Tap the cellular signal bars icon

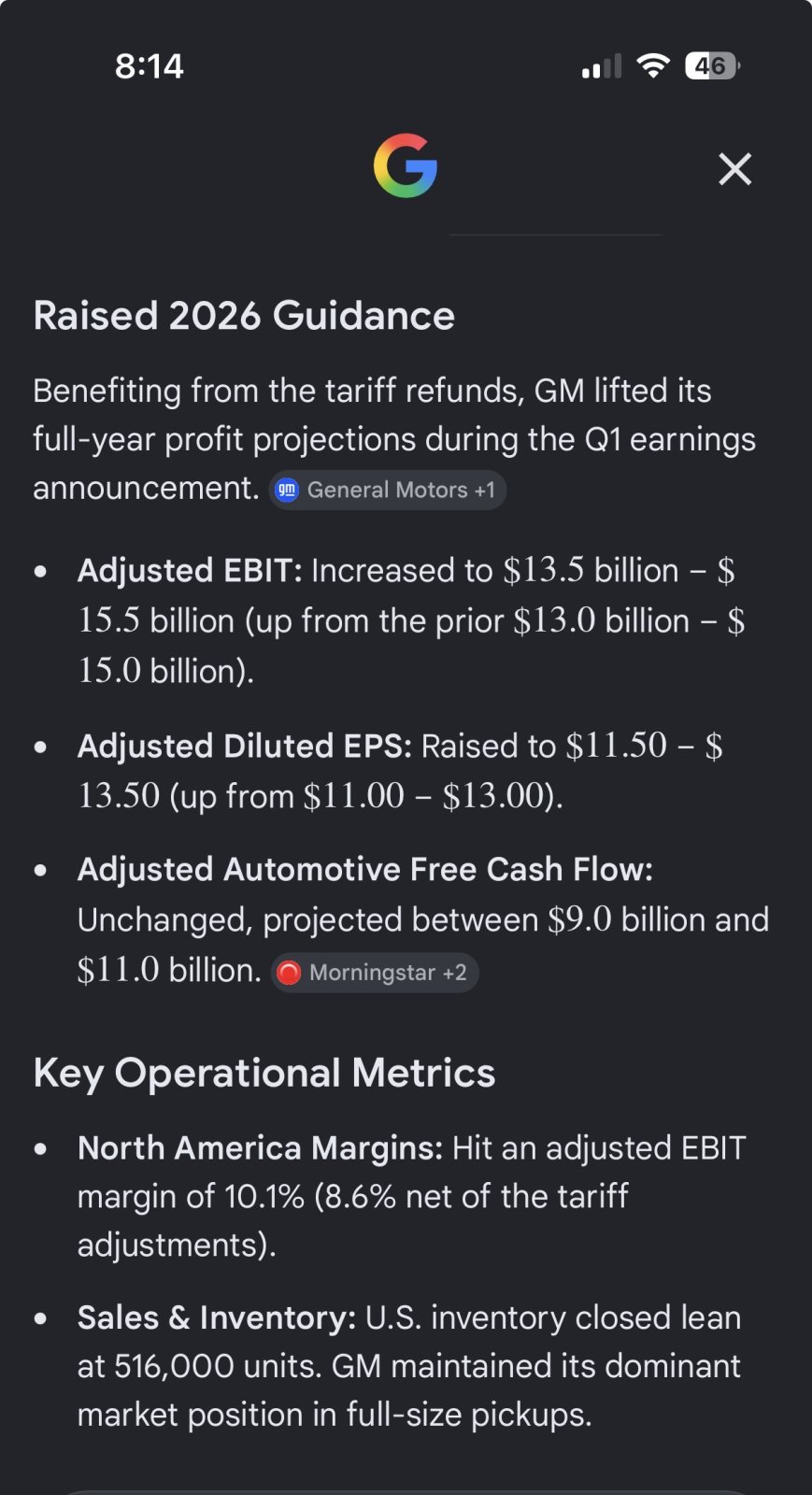601,66
